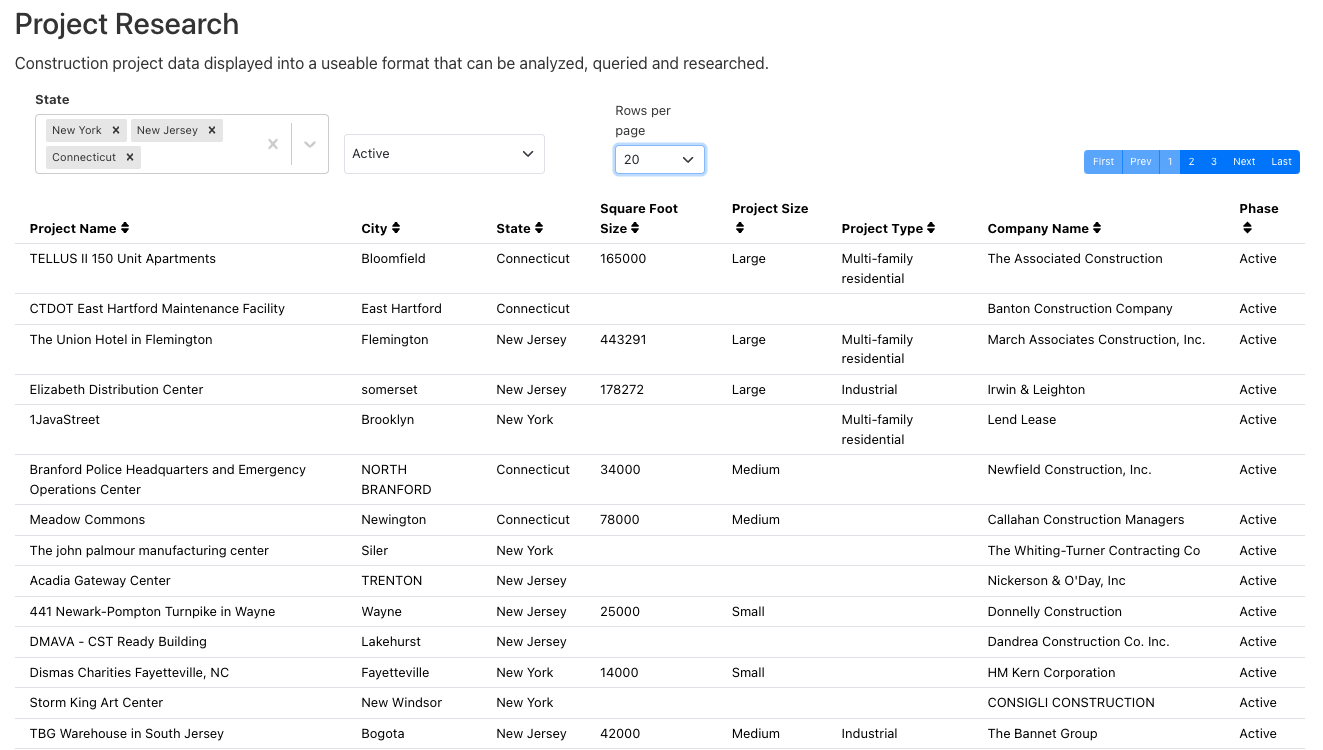Click the Phase column sort icon

1247,229
